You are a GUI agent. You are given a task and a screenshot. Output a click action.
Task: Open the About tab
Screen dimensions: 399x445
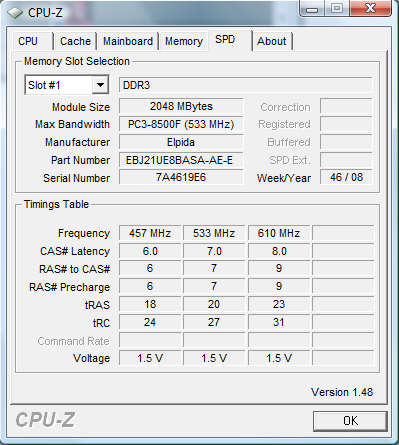pos(272,41)
